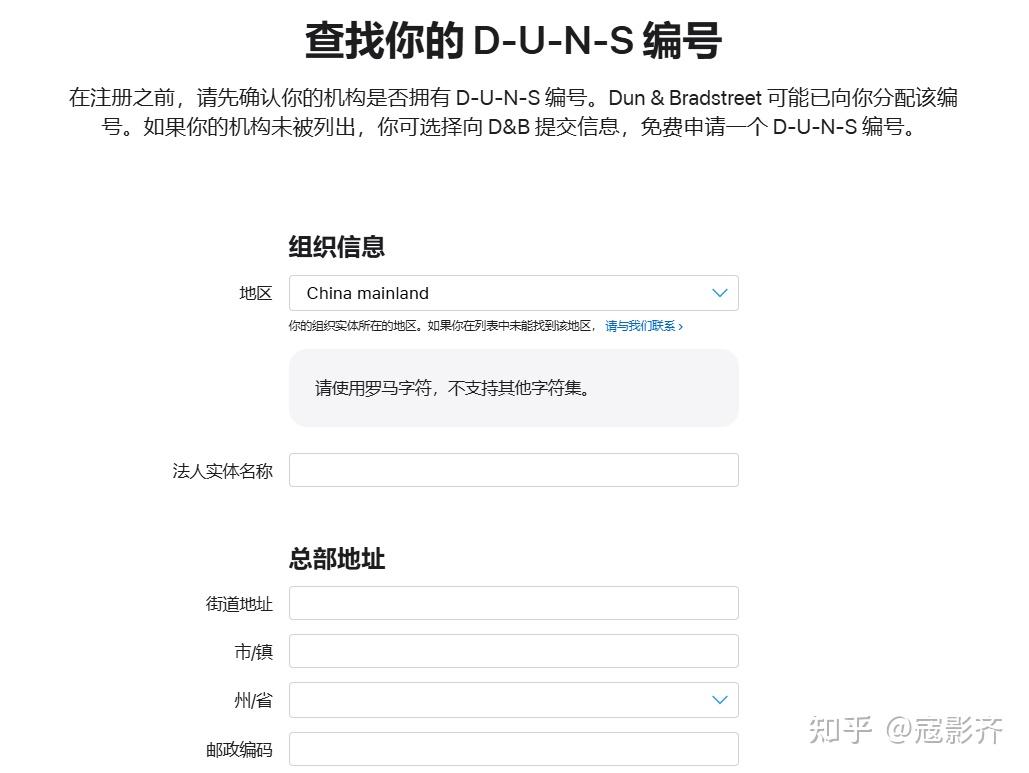Expand the 州/省 province dropdown
This screenshot has width=1029, height=773.
click(x=513, y=700)
